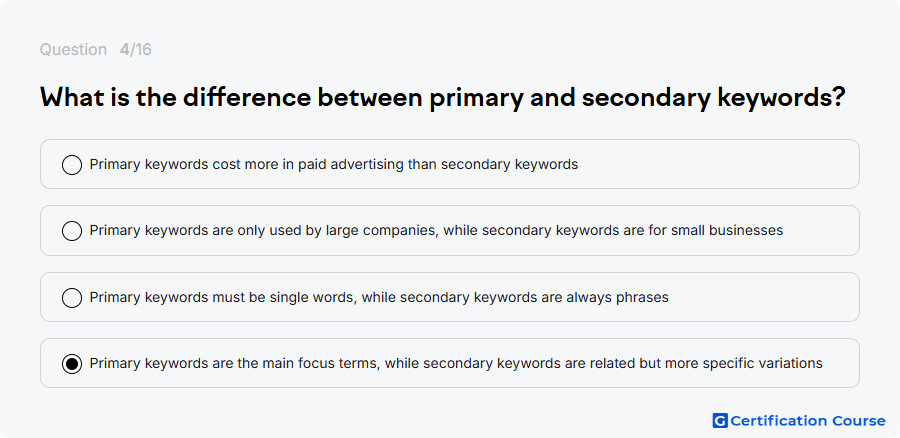Open the Certification Course link
Viewport: 900px width, 438px height.
(x=799, y=421)
